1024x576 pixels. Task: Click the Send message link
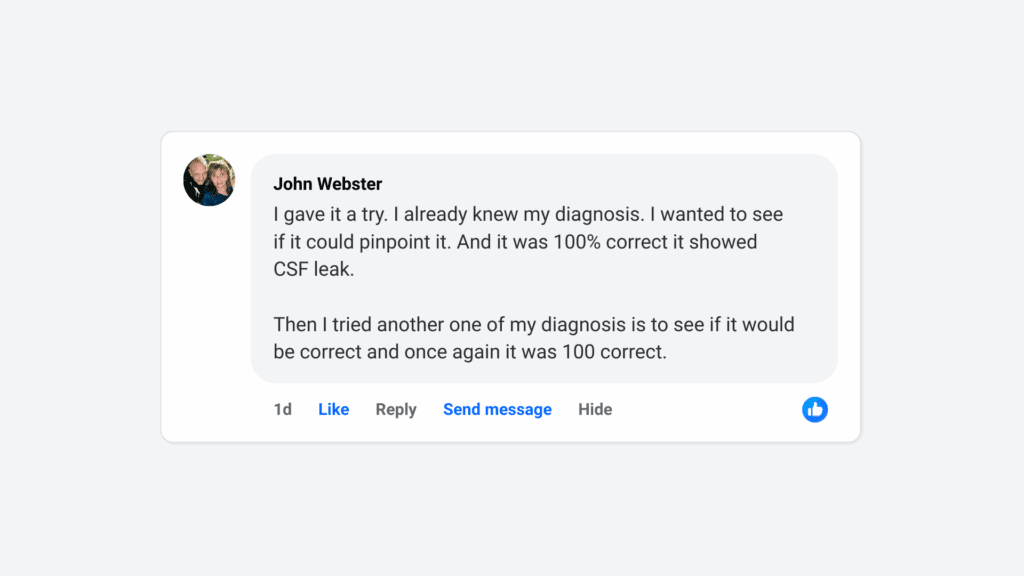point(497,409)
